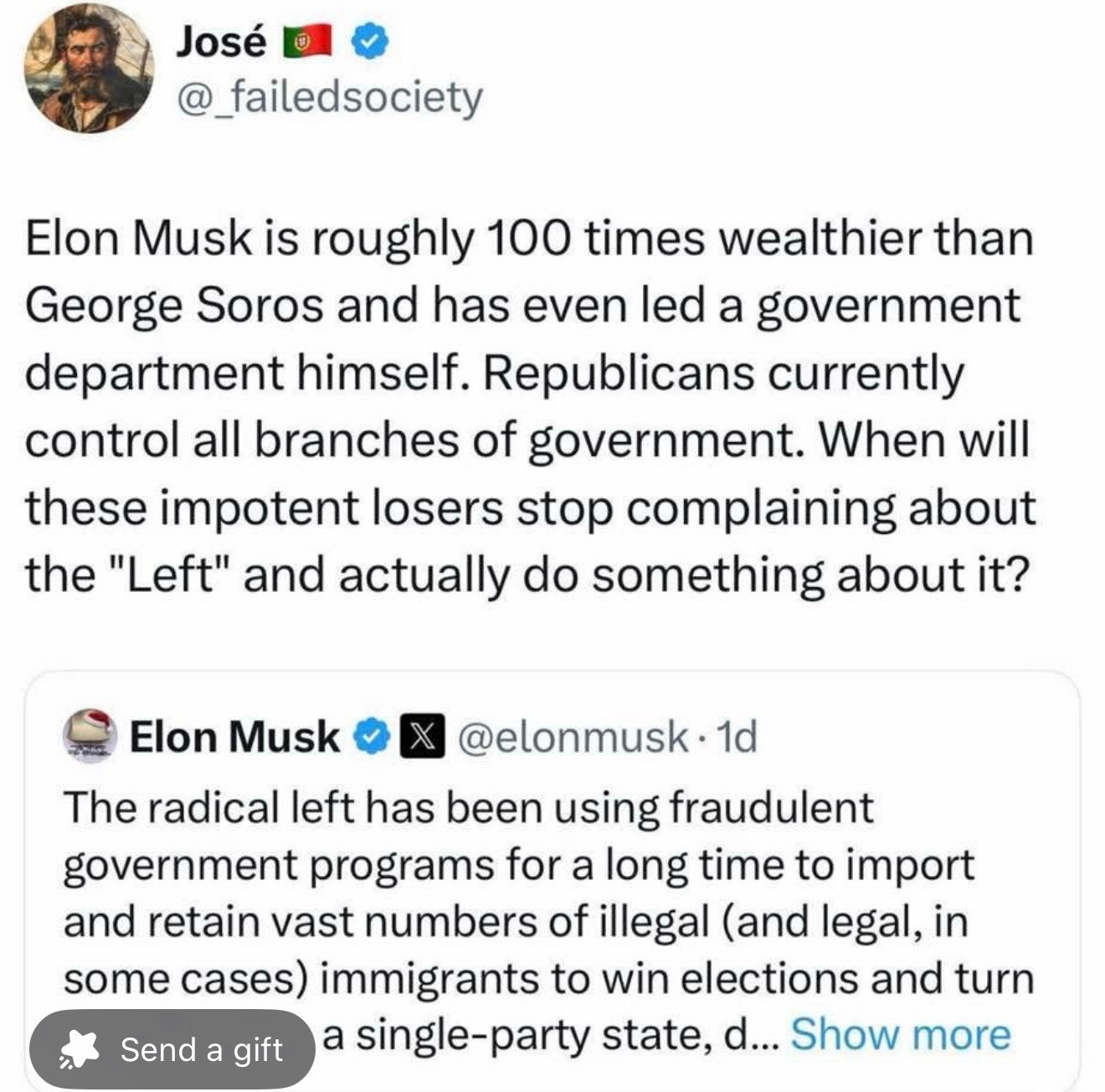Viewport: 1105px width, 1092px height.
Task: Open the José display name
Action: tap(221, 42)
